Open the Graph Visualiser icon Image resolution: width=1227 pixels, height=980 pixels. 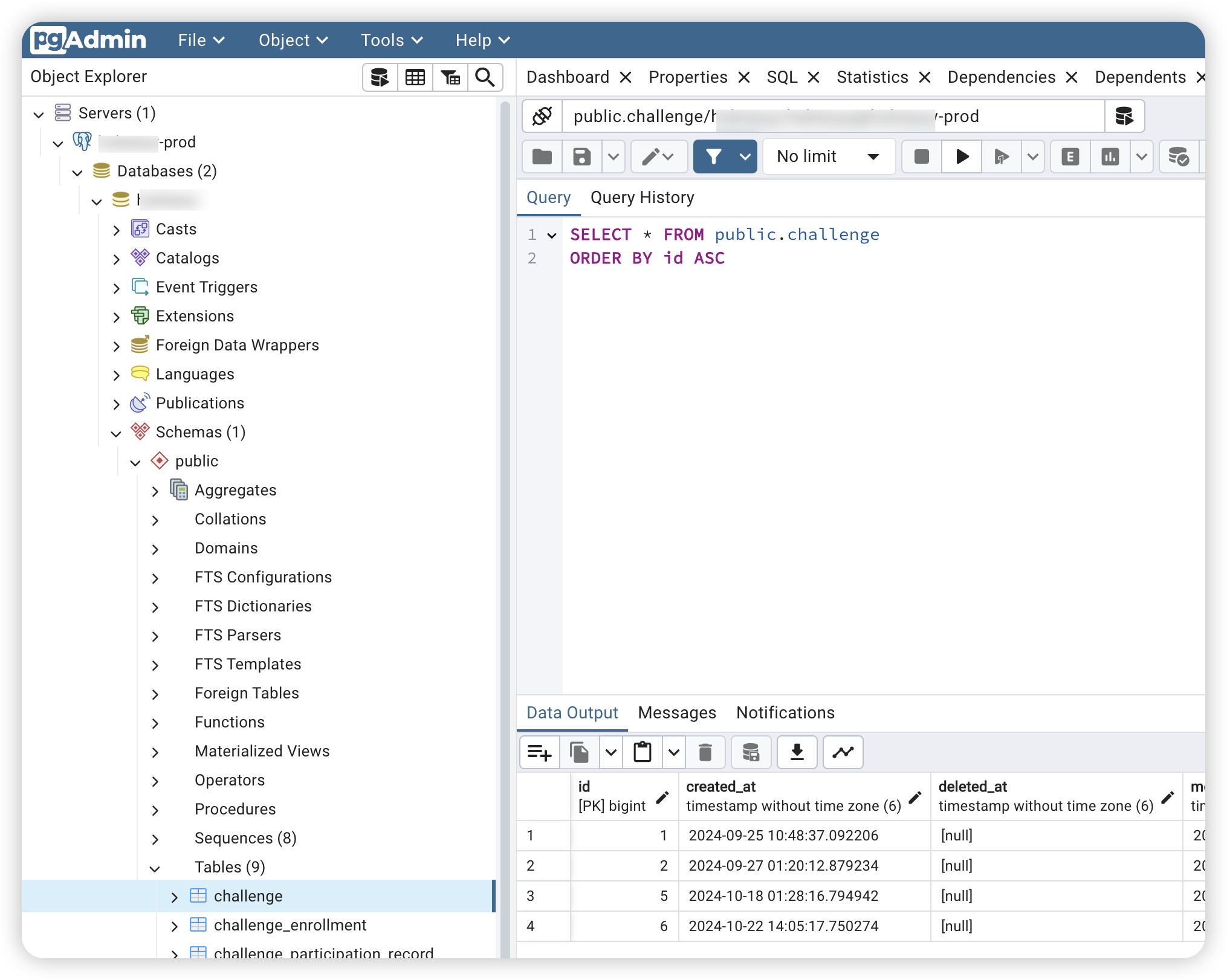click(x=843, y=752)
